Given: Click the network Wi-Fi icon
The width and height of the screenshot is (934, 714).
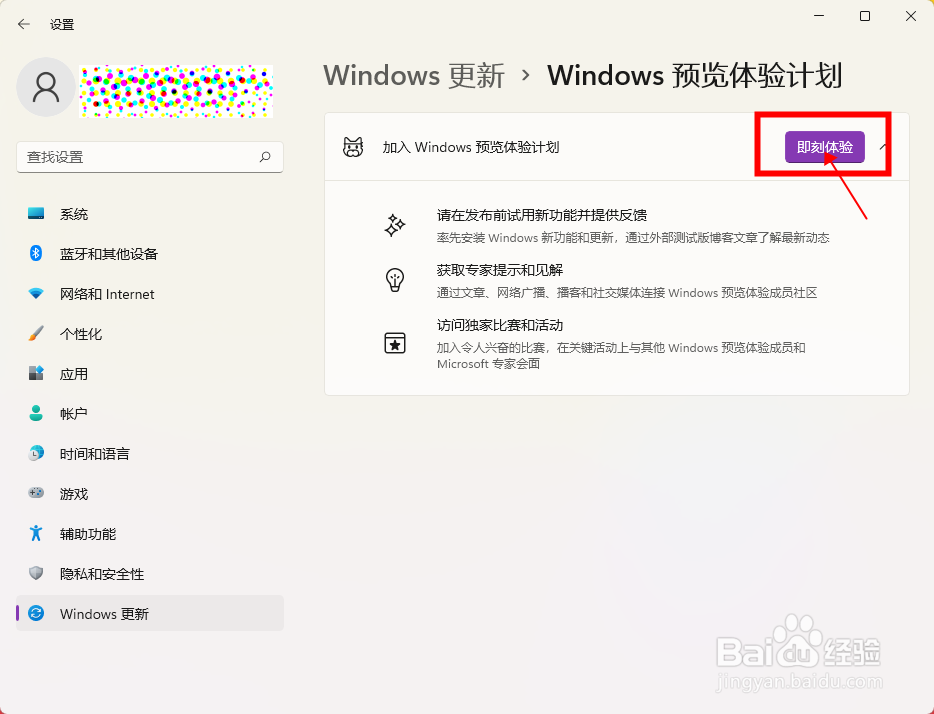Looking at the screenshot, I should click(x=36, y=294).
